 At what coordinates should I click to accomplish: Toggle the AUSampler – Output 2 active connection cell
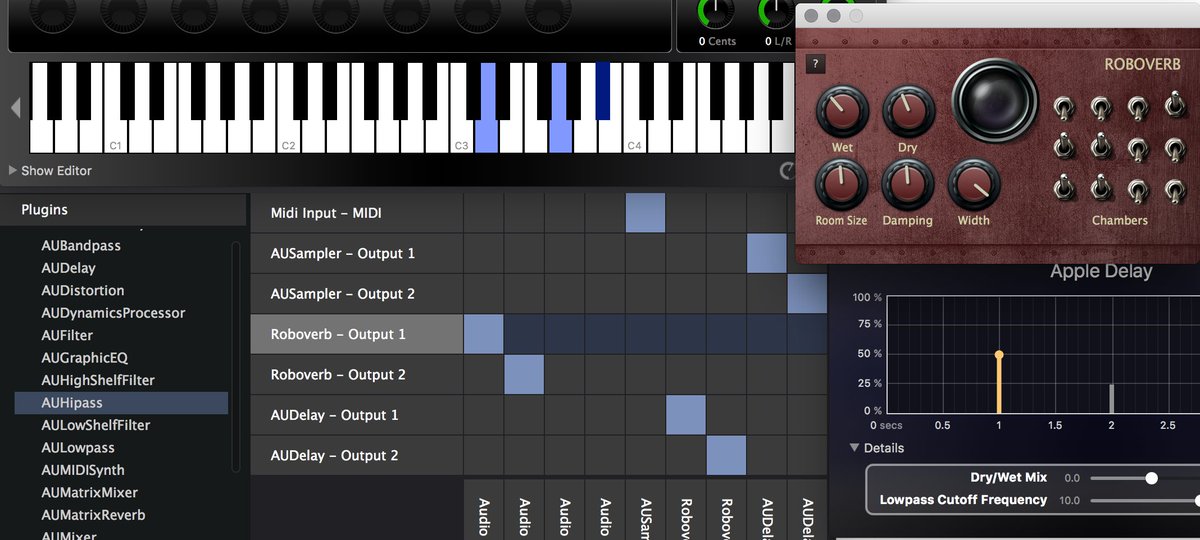807,294
